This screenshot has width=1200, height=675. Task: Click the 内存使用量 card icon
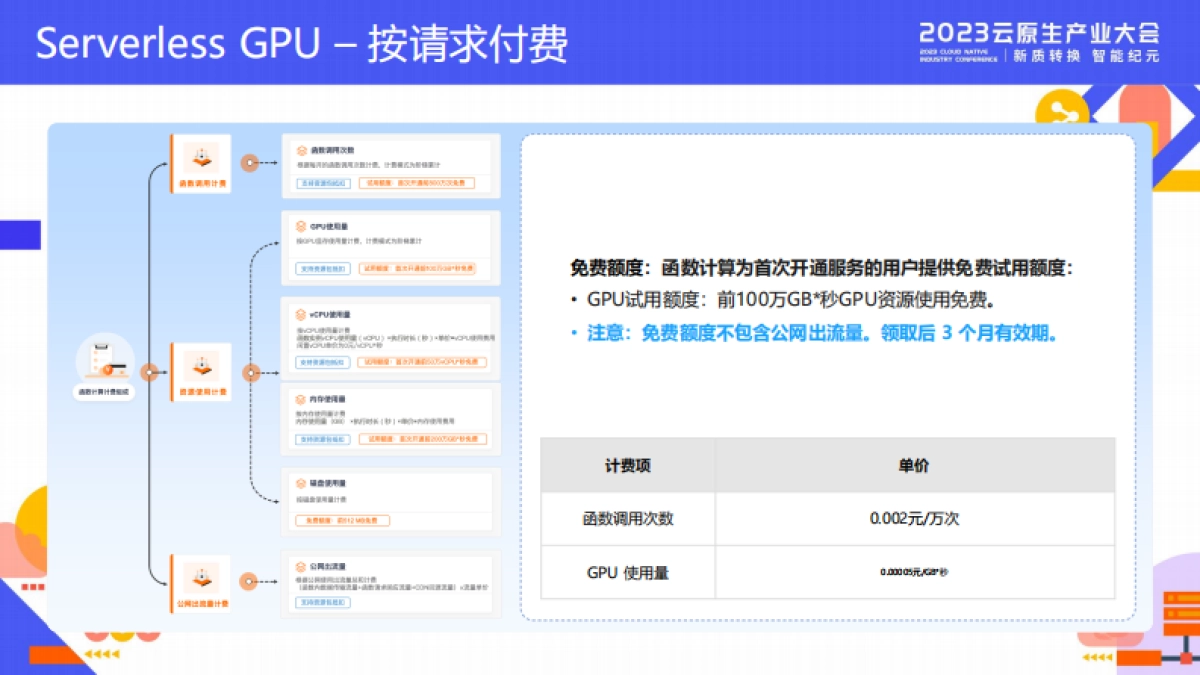pyautogui.click(x=300, y=397)
